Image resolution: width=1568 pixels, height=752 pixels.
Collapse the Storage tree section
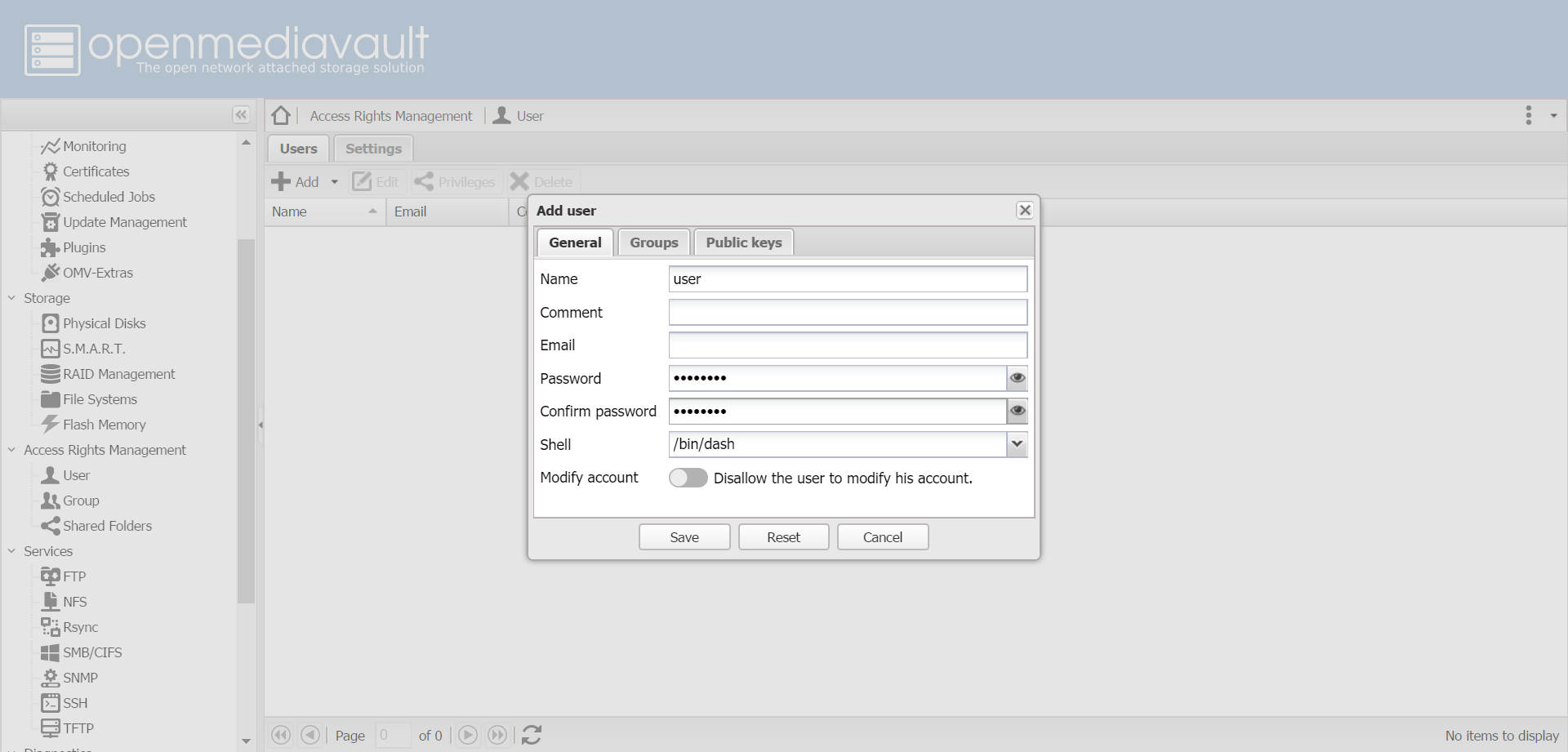point(12,298)
